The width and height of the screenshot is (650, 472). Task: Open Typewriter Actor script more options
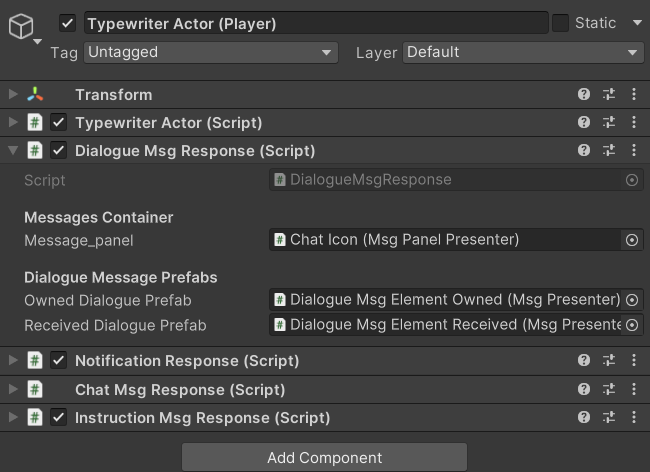click(x=634, y=123)
